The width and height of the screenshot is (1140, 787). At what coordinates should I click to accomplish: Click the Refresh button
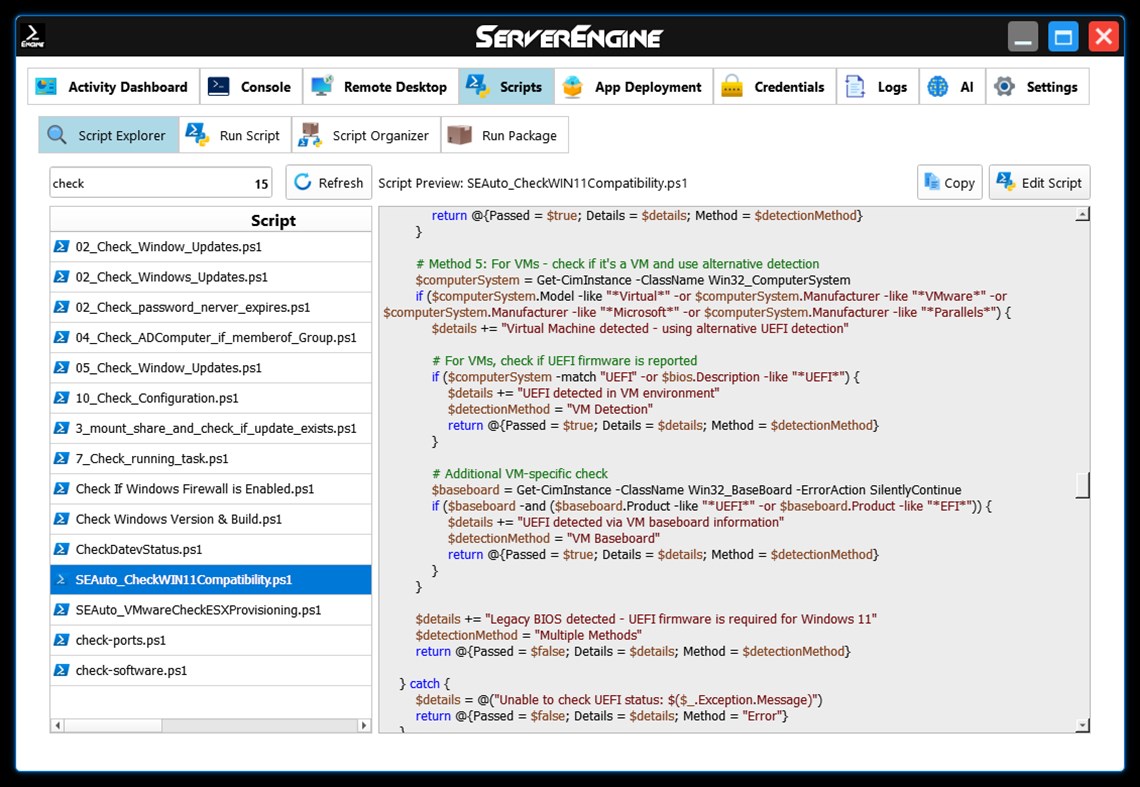[328, 182]
